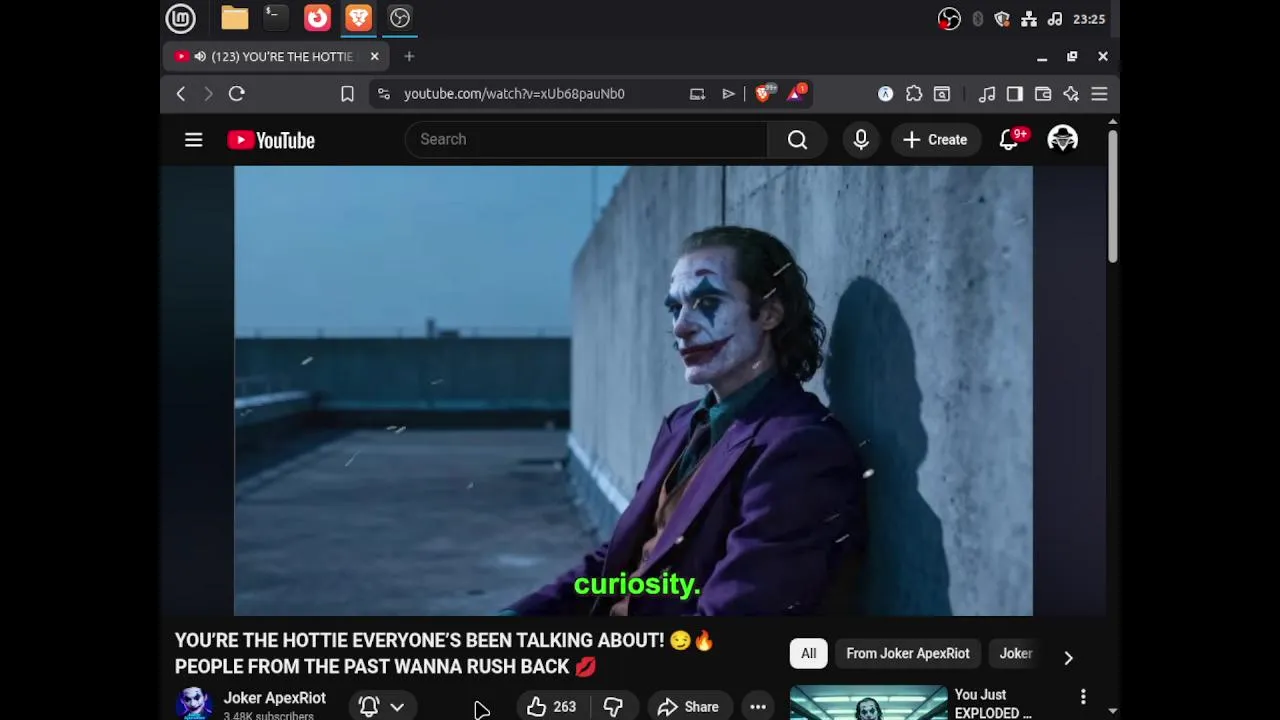Open the Leo AI sparkle icon
This screenshot has width=1280, height=720.
pyautogui.click(x=1071, y=94)
